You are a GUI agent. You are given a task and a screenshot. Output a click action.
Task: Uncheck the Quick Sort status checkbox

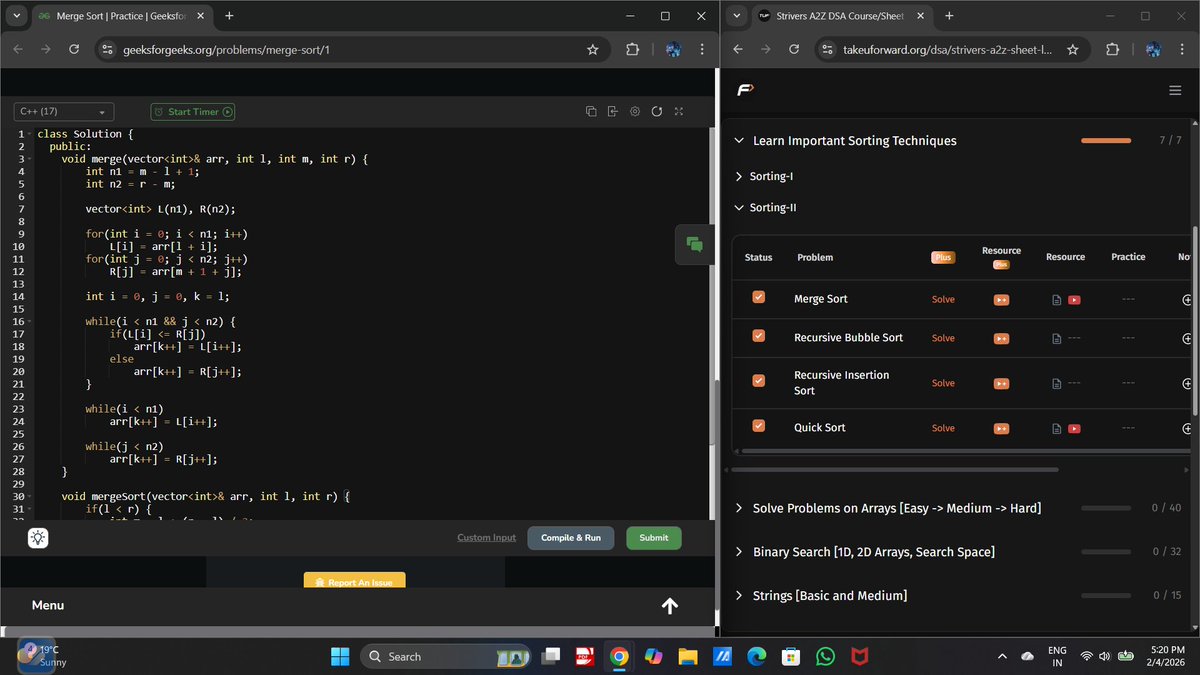[758, 427]
